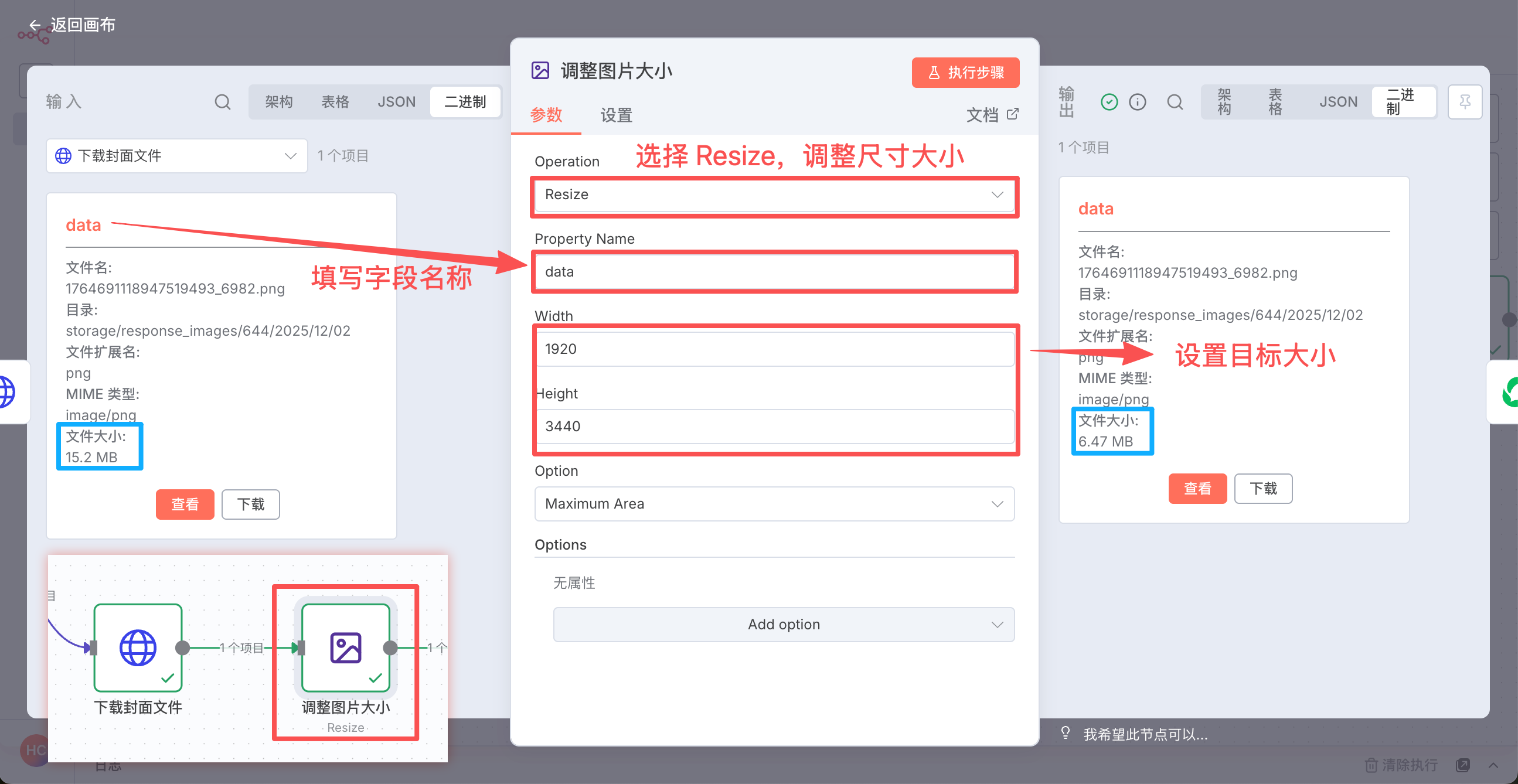Image resolution: width=1518 pixels, height=784 pixels.
Task: Click the Width input field
Action: [x=774, y=349]
